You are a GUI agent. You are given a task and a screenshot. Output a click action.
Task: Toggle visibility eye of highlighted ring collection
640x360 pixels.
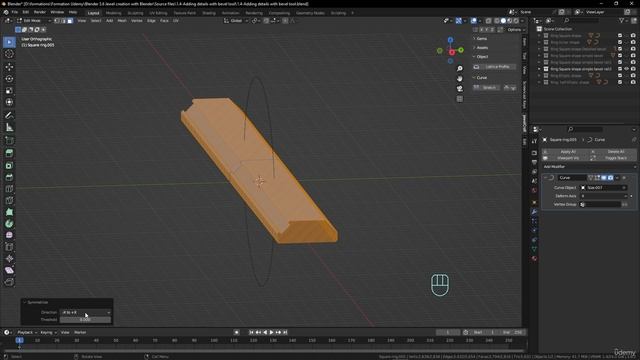pos(626,69)
